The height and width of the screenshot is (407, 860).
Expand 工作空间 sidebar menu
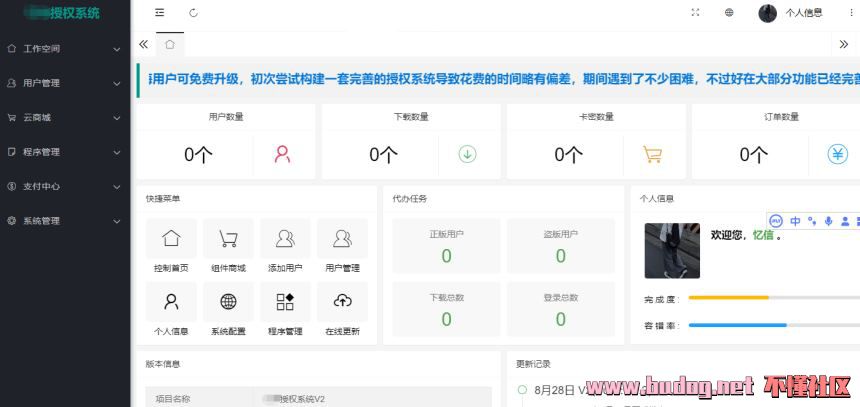click(65, 49)
